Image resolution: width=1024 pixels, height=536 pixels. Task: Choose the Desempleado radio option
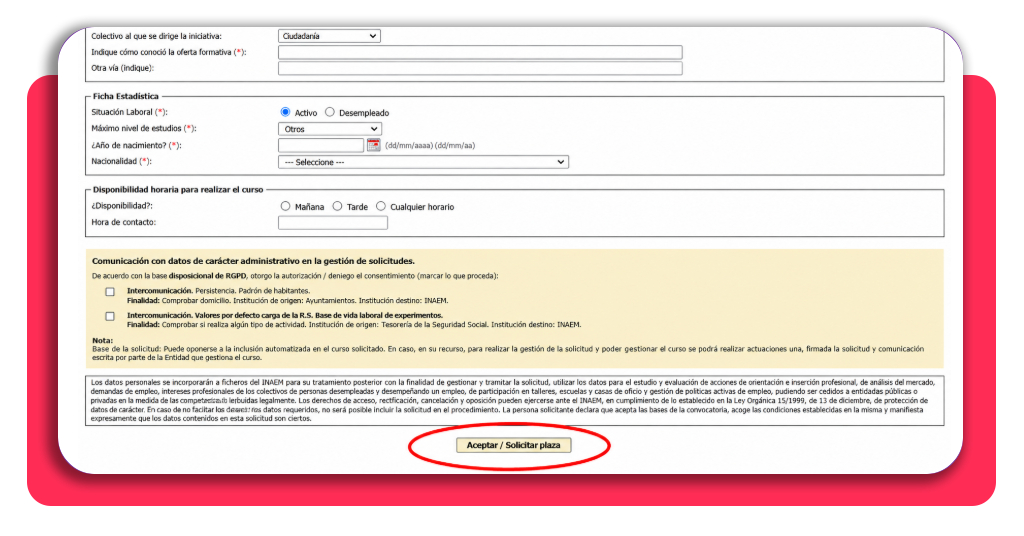click(x=330, y=112)
